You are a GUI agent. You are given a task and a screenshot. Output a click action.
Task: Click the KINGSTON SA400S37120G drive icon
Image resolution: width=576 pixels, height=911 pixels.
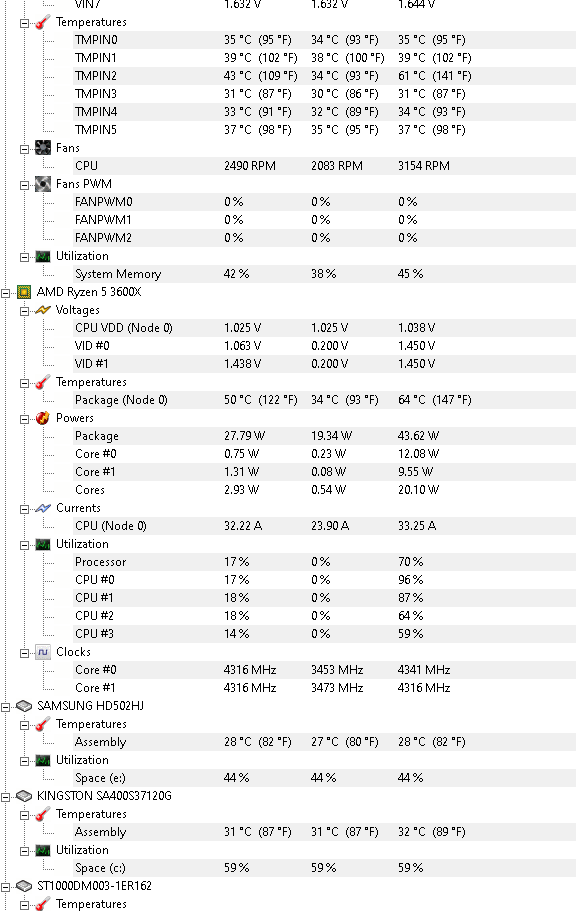24,796
